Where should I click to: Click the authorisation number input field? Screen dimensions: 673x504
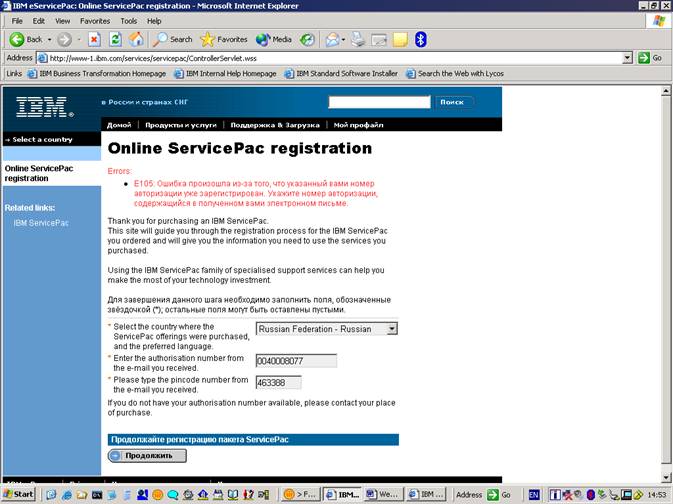click(x=296, y=361)
